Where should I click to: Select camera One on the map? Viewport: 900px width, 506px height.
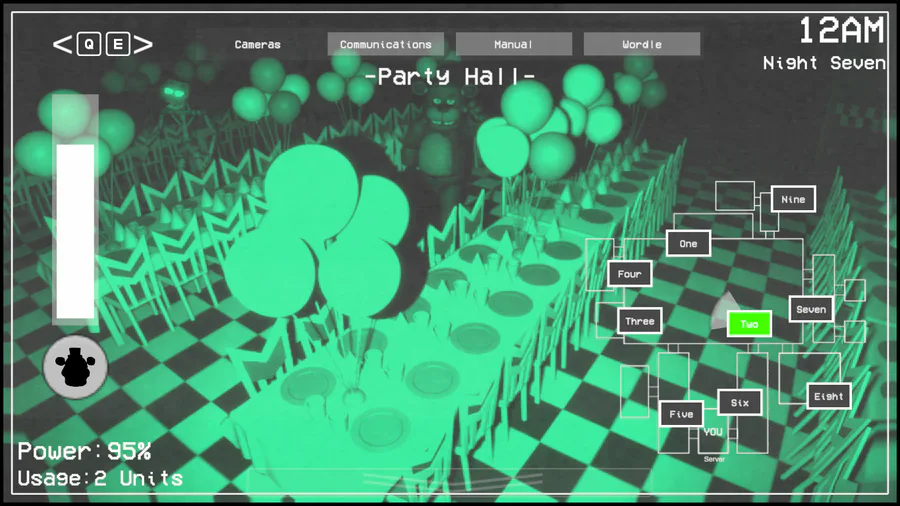[688, 244]
